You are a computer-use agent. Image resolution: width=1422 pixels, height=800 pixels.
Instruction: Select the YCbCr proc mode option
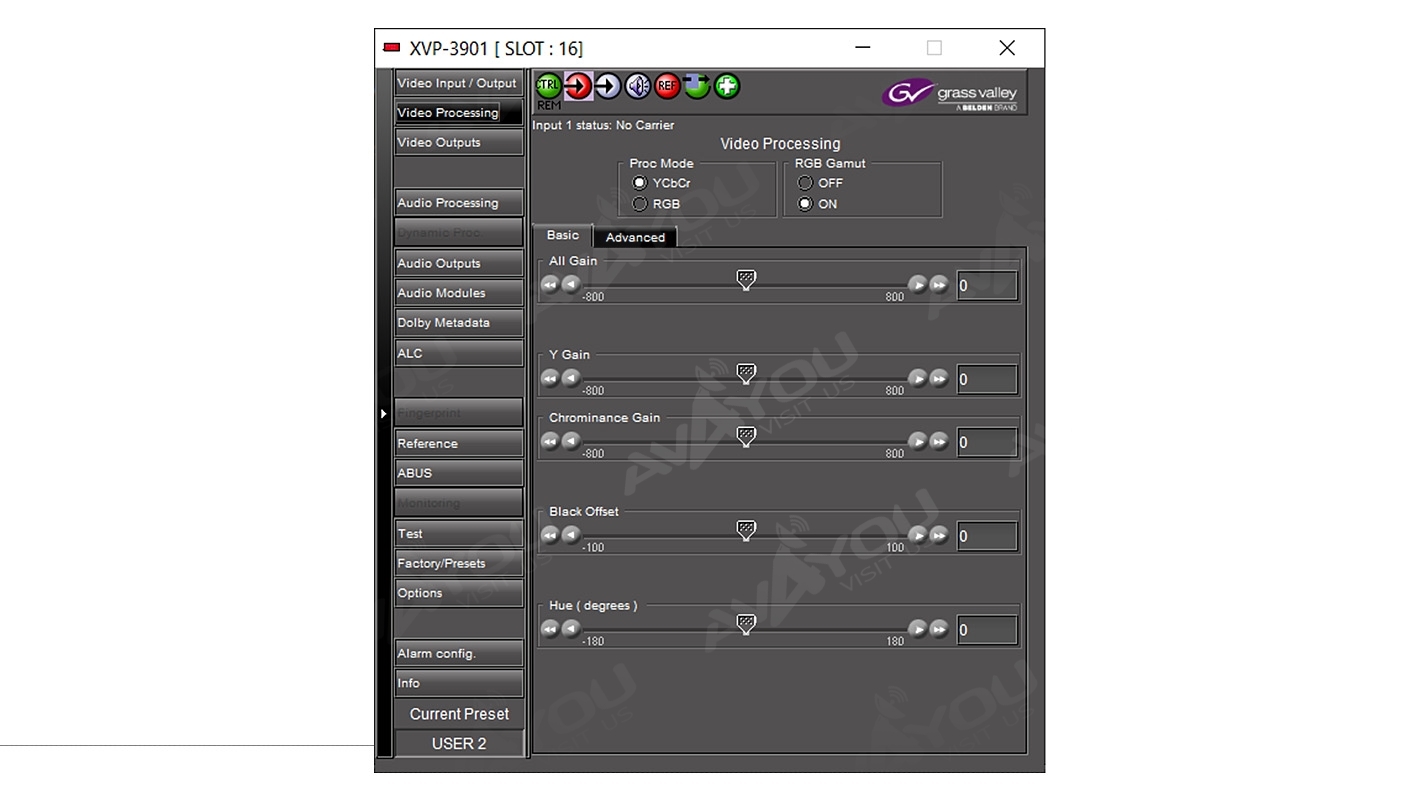click(640, 183)
